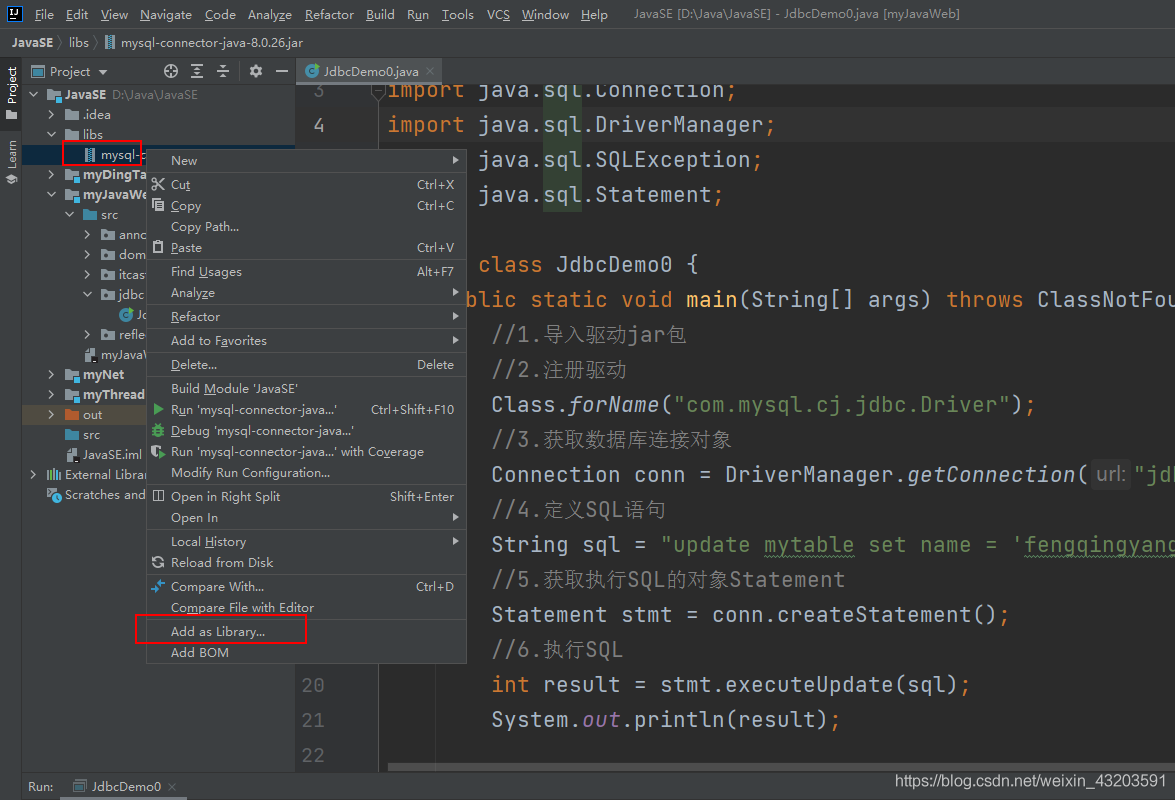Expand the out folder
This screenshot has width=1175, height=800.
pyautogui.click(x=51, y=414)
